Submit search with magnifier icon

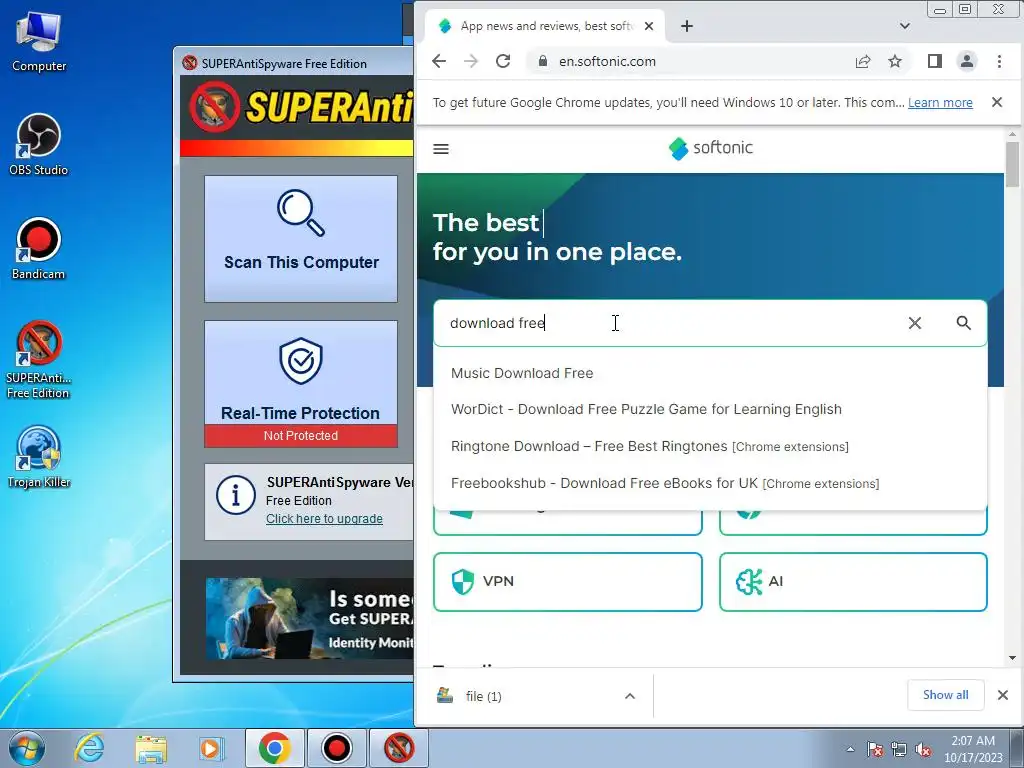coord(963,323)
